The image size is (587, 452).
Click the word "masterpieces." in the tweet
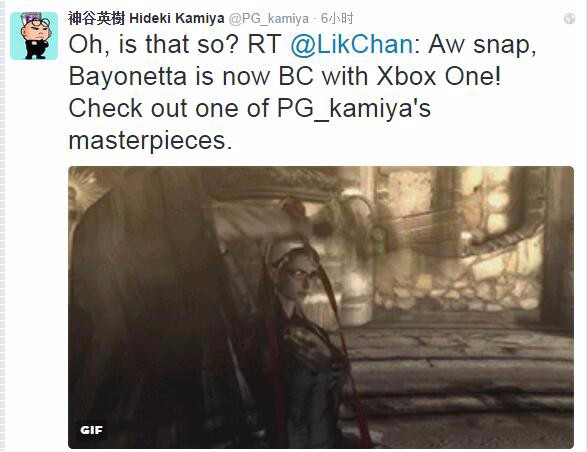[150, 141]
